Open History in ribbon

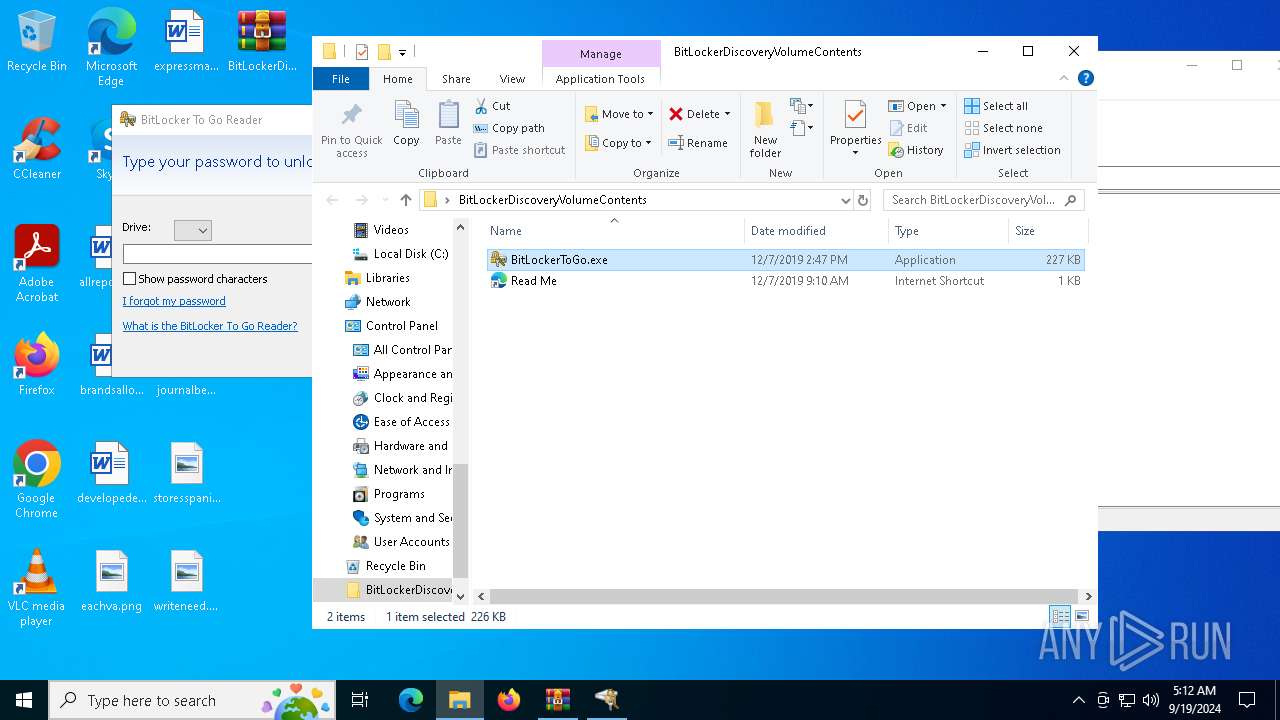coord(915,150)
